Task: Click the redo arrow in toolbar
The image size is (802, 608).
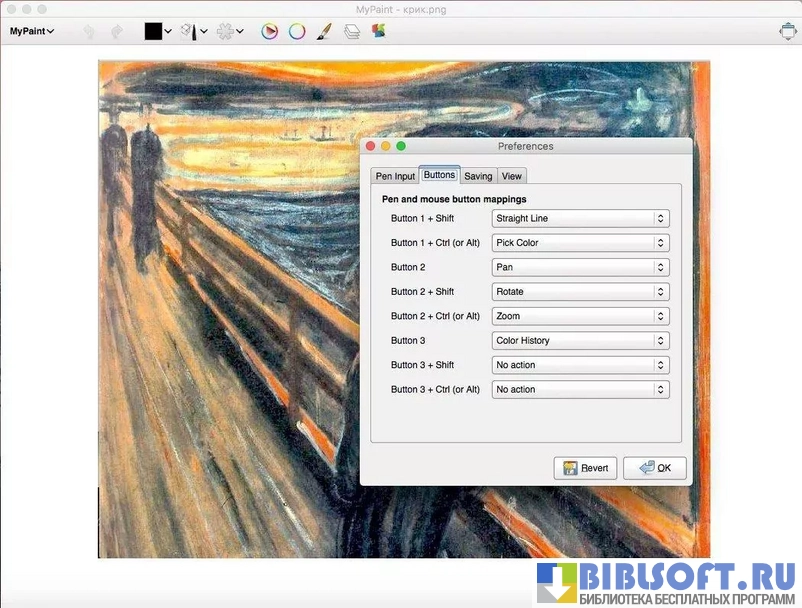Action: pos(116,31)
